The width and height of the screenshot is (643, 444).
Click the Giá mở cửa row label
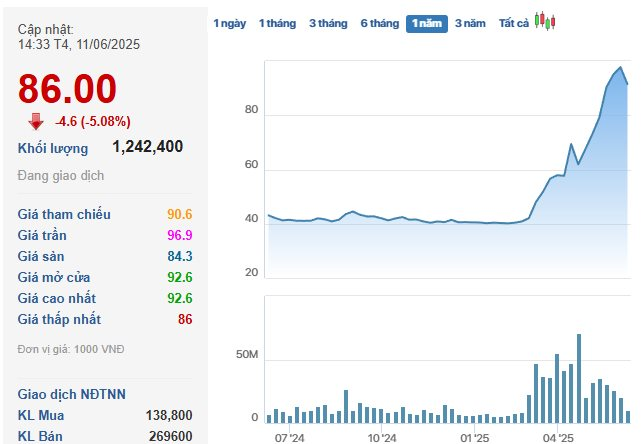click(59, 277)
